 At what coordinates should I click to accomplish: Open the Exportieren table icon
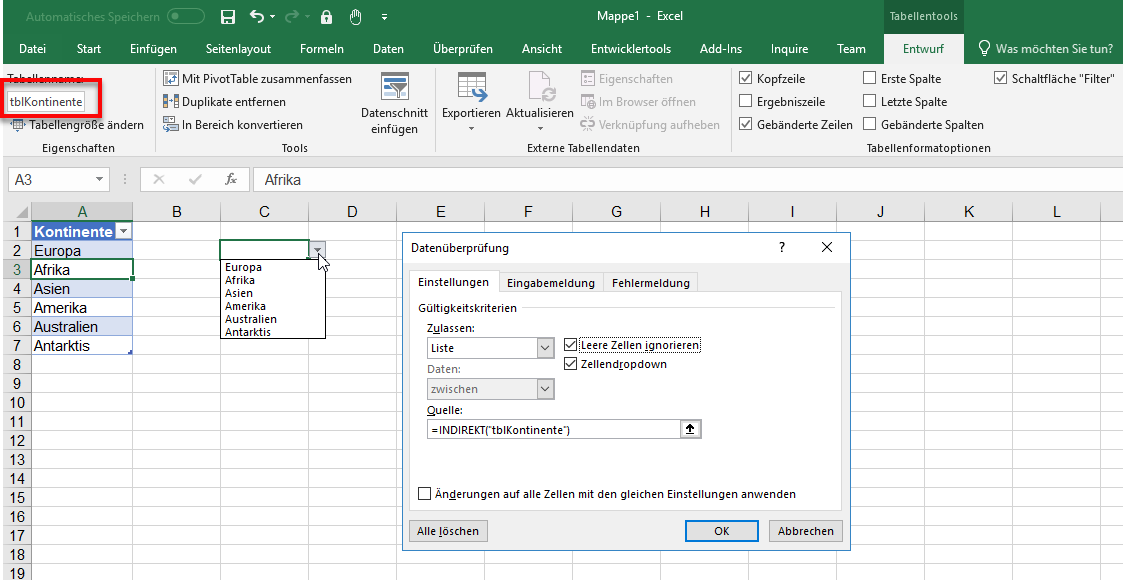pos(471,88)
